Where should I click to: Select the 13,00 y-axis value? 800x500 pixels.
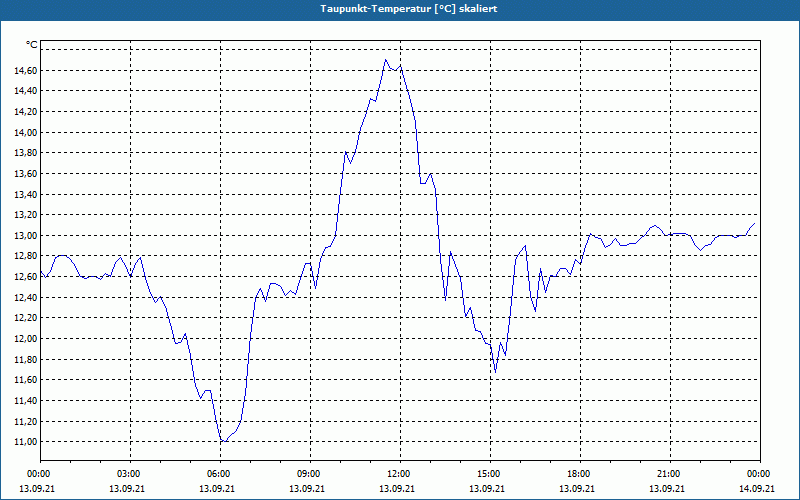click(x=26, y=235)
